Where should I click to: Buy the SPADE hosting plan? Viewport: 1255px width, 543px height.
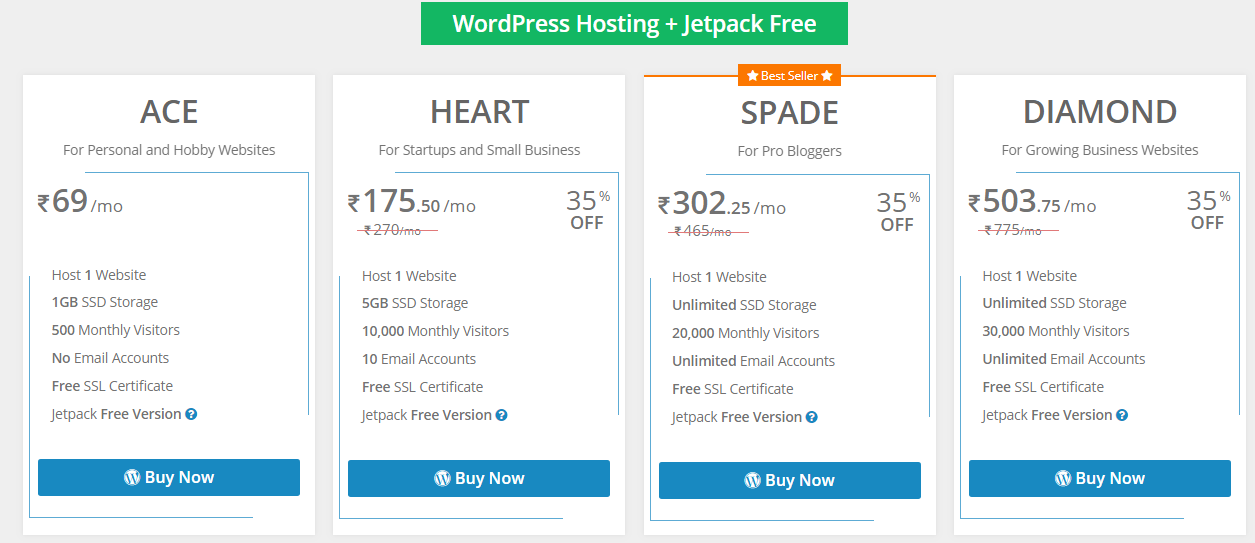[790, 480]
